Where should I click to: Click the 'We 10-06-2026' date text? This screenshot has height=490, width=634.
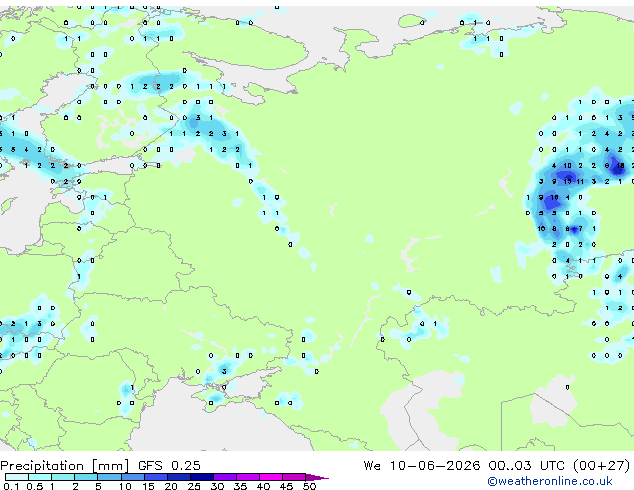[422, 465]
